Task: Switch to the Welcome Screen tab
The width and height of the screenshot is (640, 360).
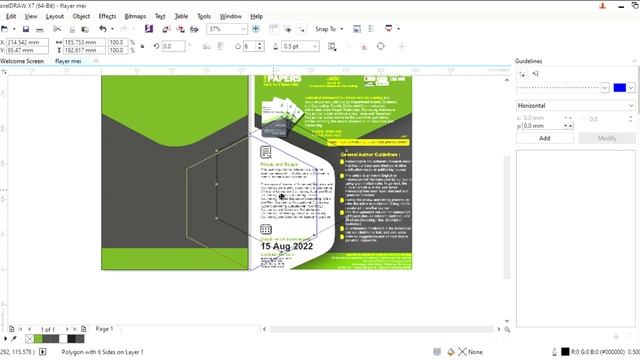Action: (x=22, y=61)
